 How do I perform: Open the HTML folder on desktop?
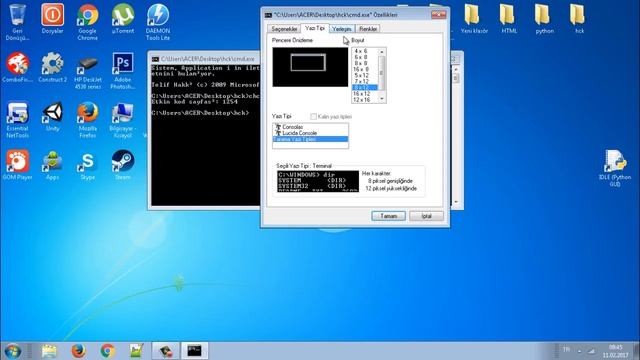click(x=509, y=18)
